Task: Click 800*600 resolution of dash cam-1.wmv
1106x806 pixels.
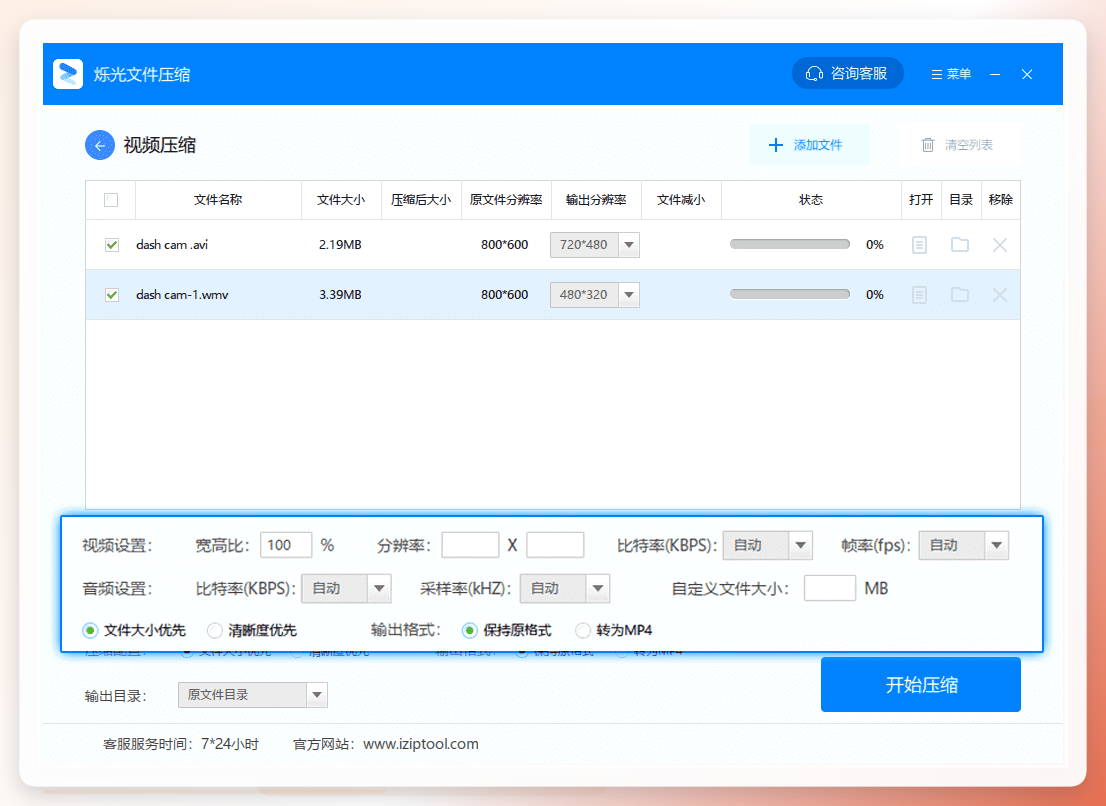Action: 504,295
